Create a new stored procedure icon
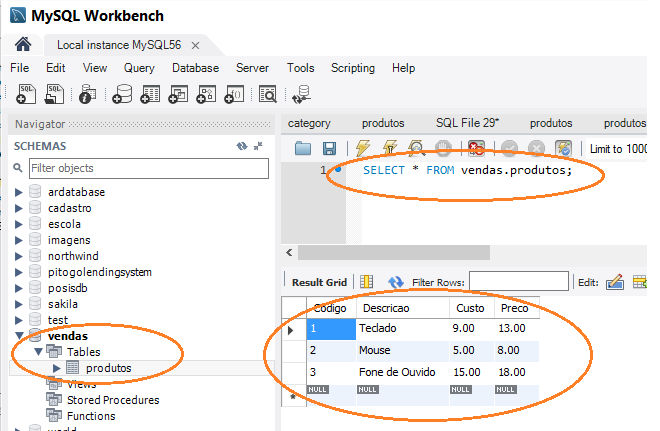This screenshot has width=660, height=431. click(x=206, y=93)
